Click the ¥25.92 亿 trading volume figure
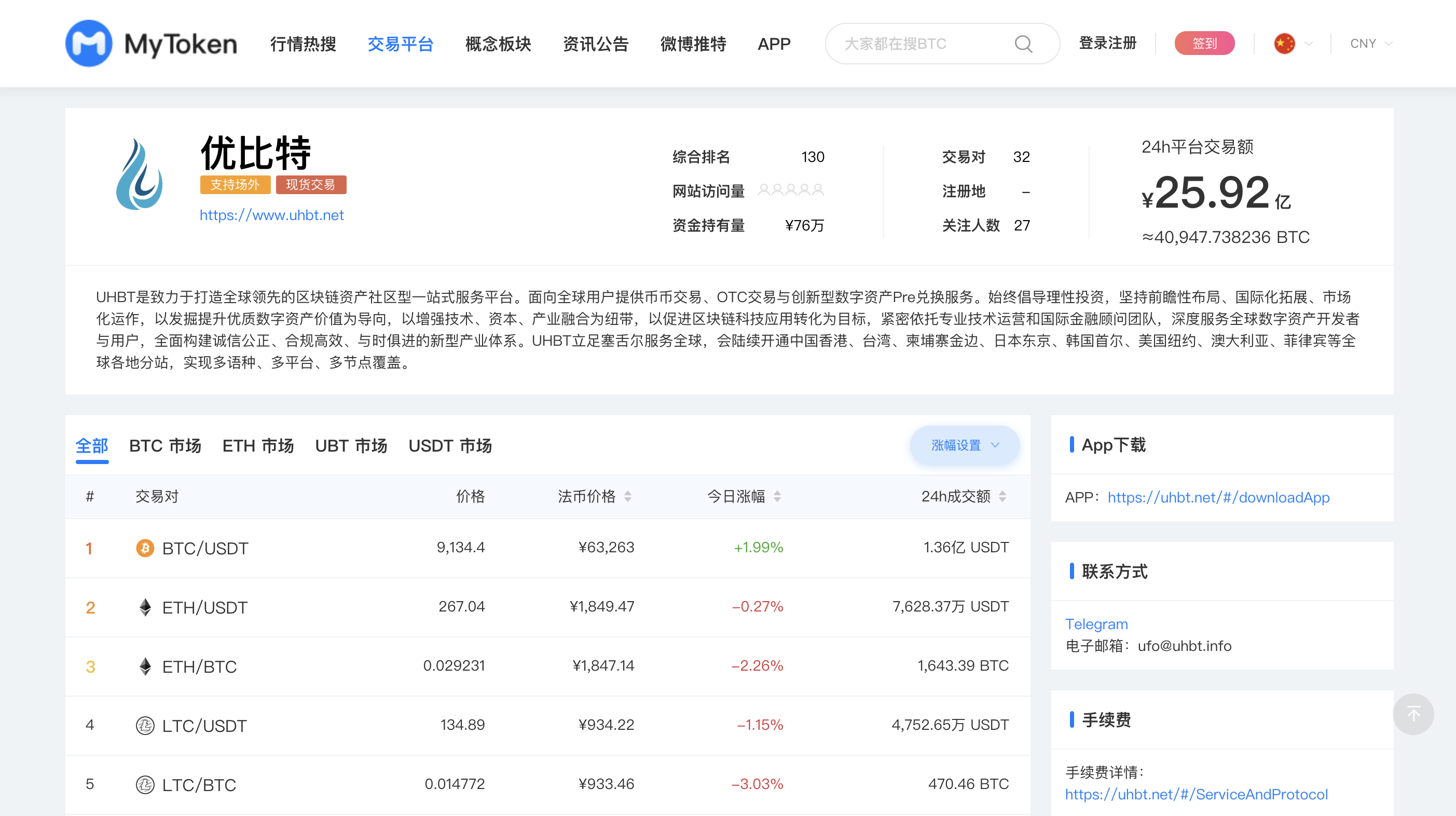 click(1216, 193)
